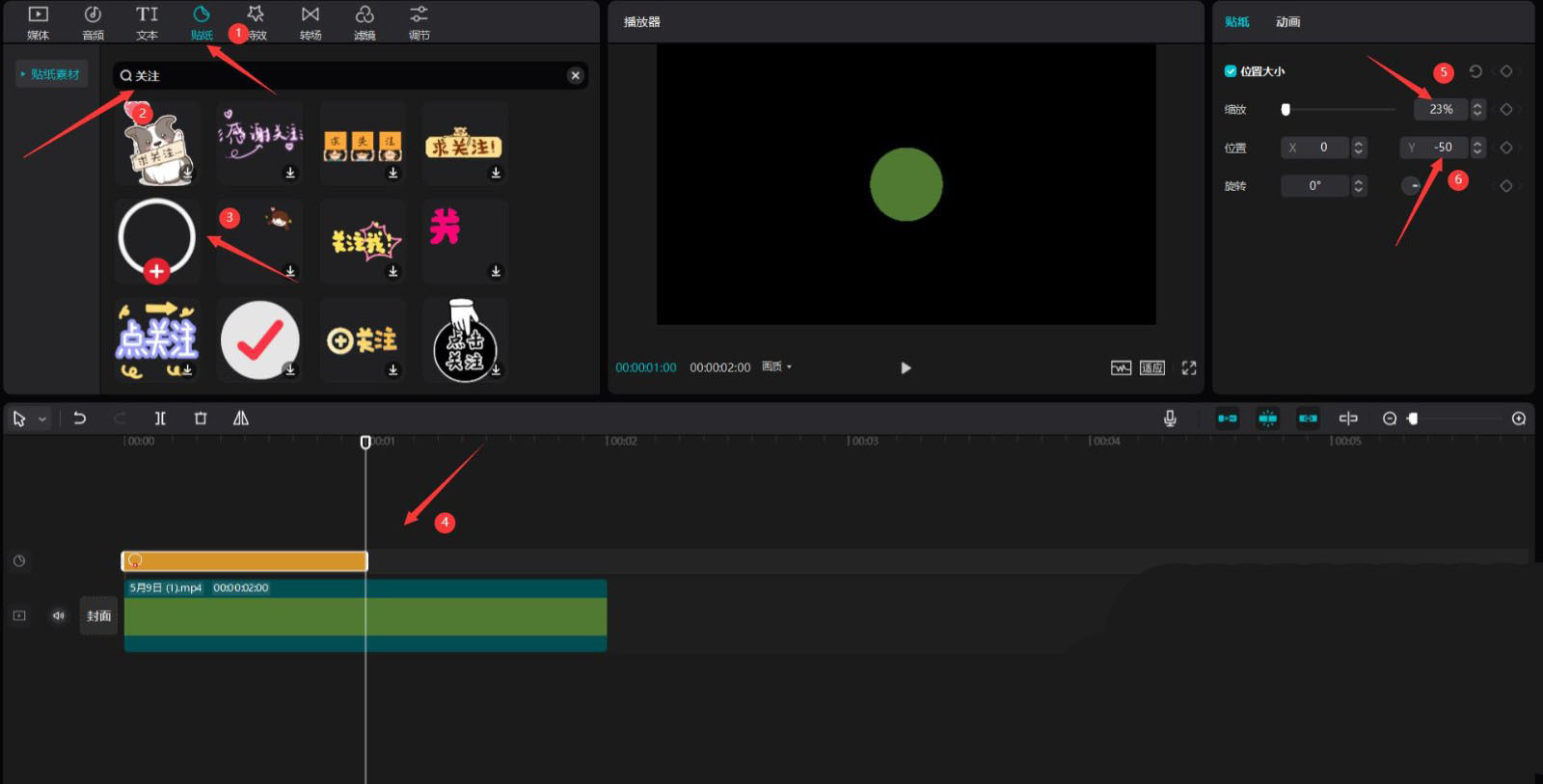
Task: Select the red checkmark sticker thumbnail
Action: pyautogui.click(x=259, y=339)
